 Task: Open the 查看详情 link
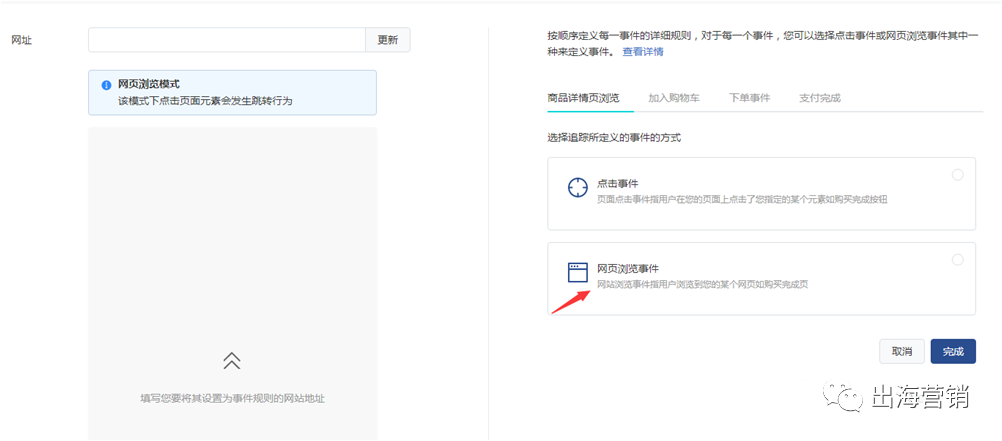643,52
